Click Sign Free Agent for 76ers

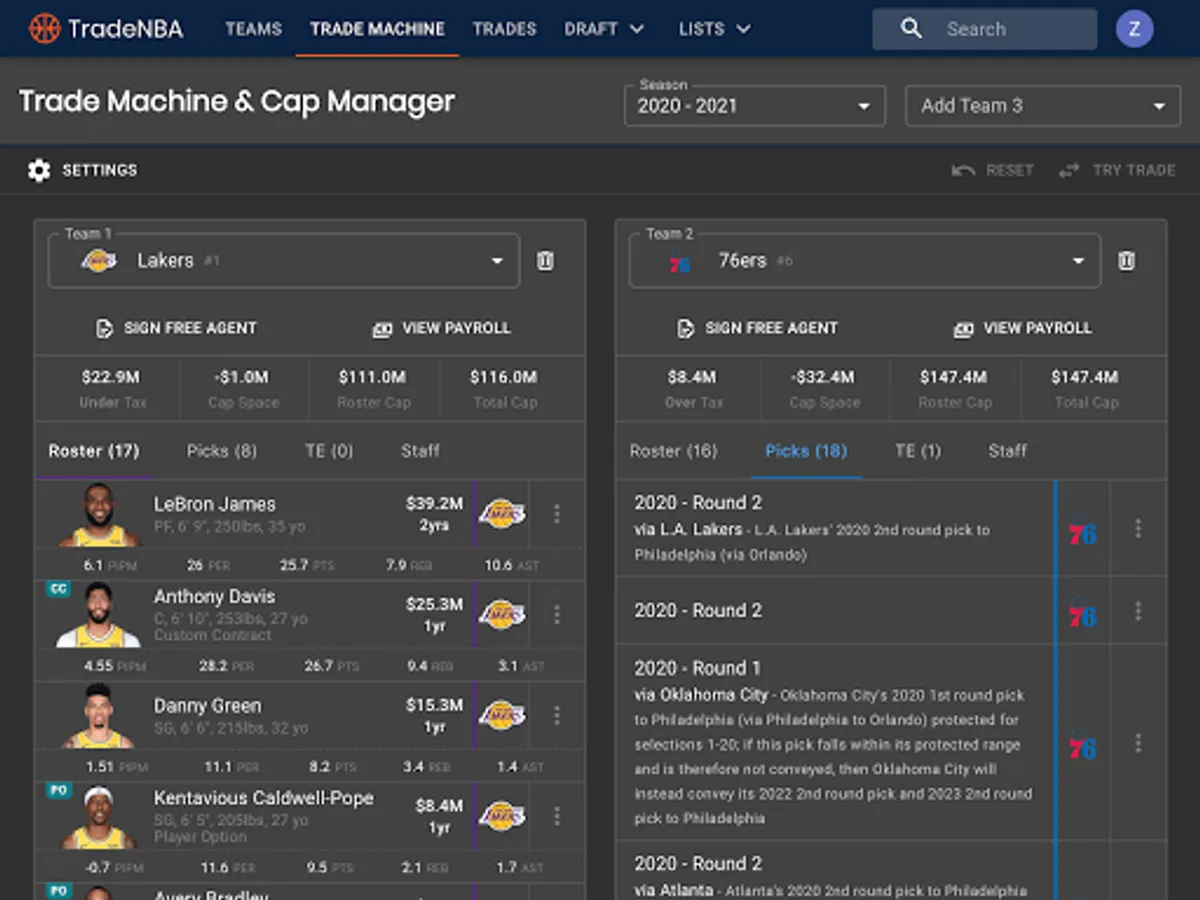757,328
